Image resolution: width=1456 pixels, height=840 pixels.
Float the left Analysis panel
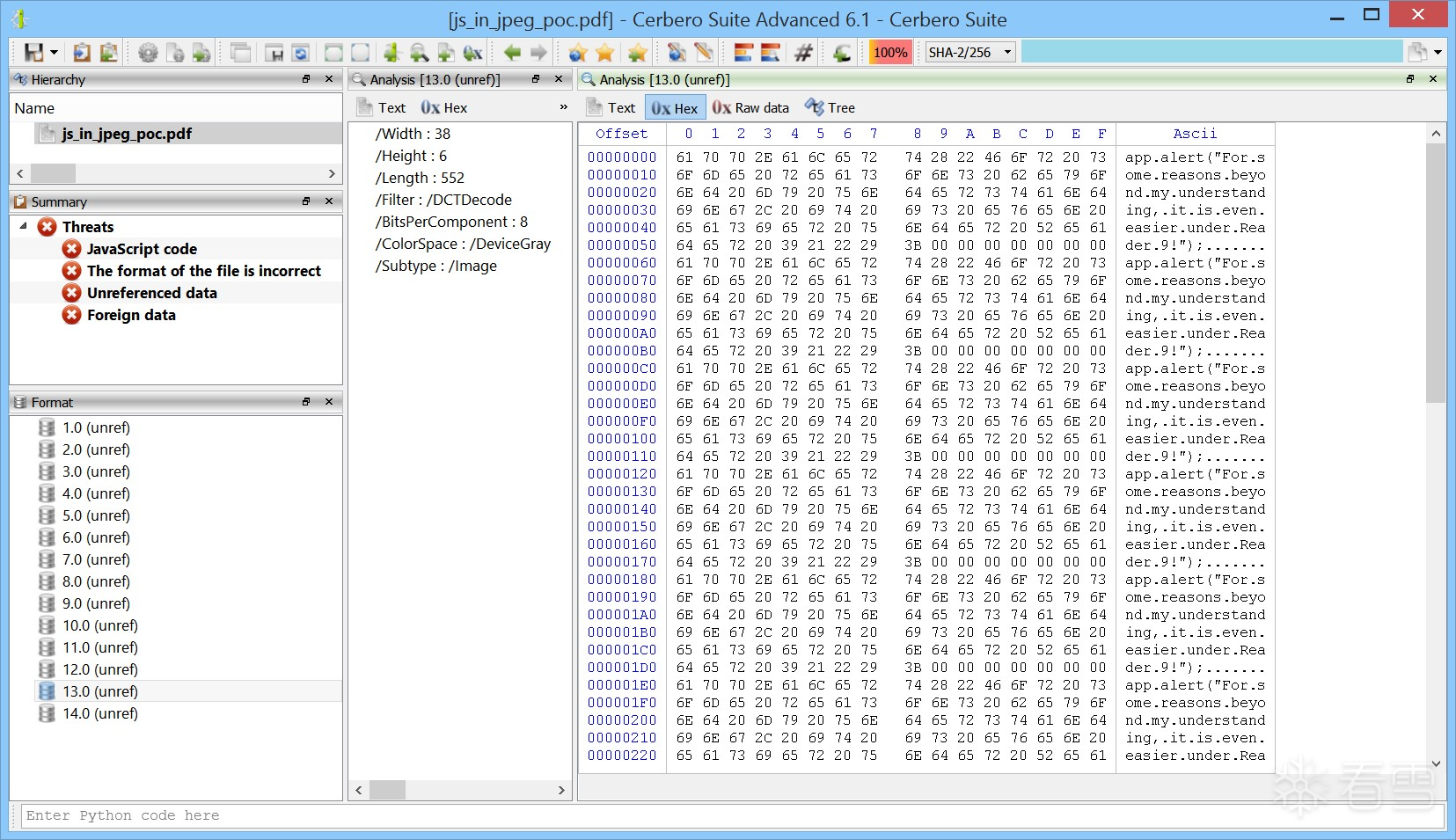coord(536,79)
